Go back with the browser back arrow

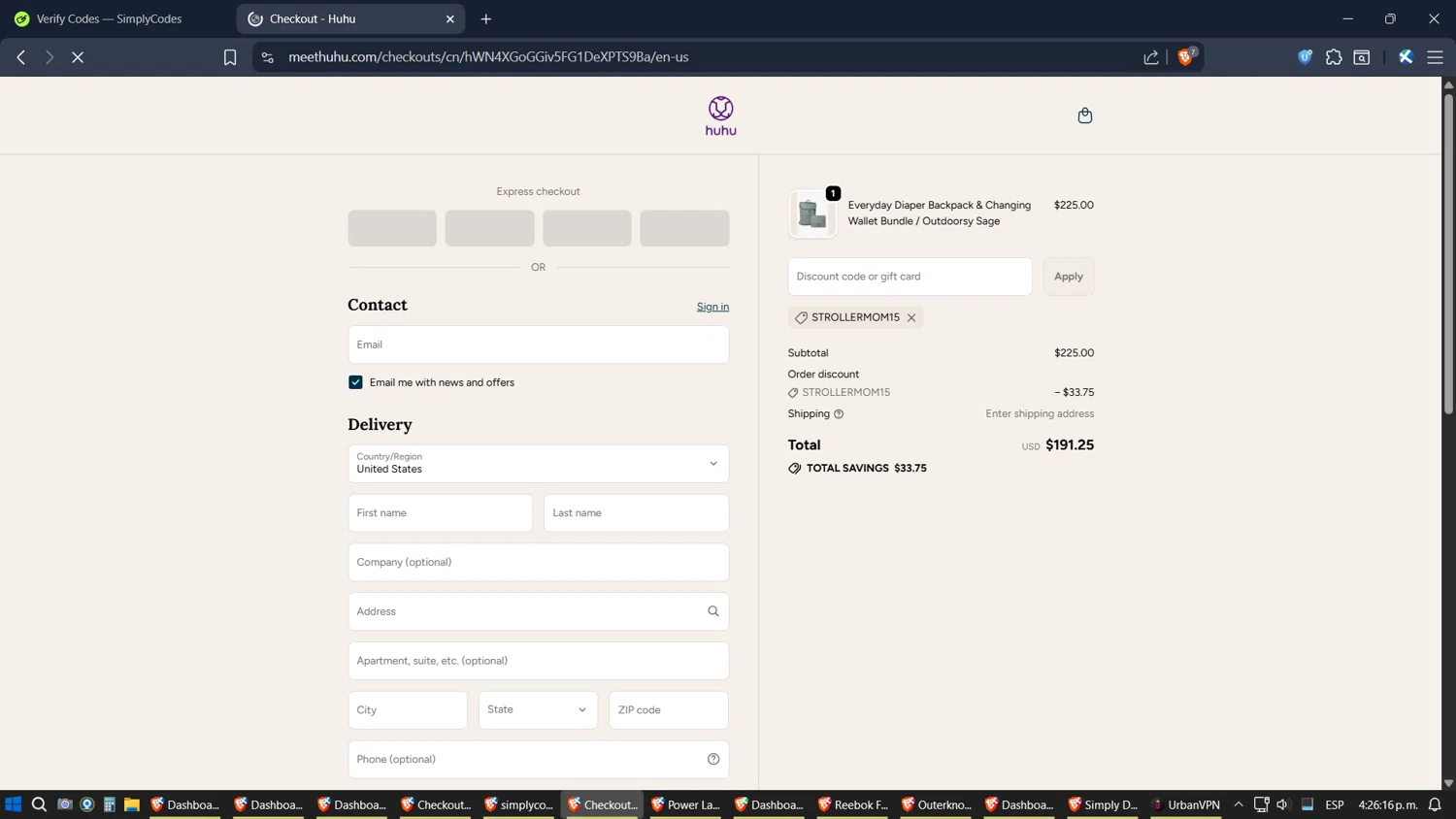(x=20, y=57)
